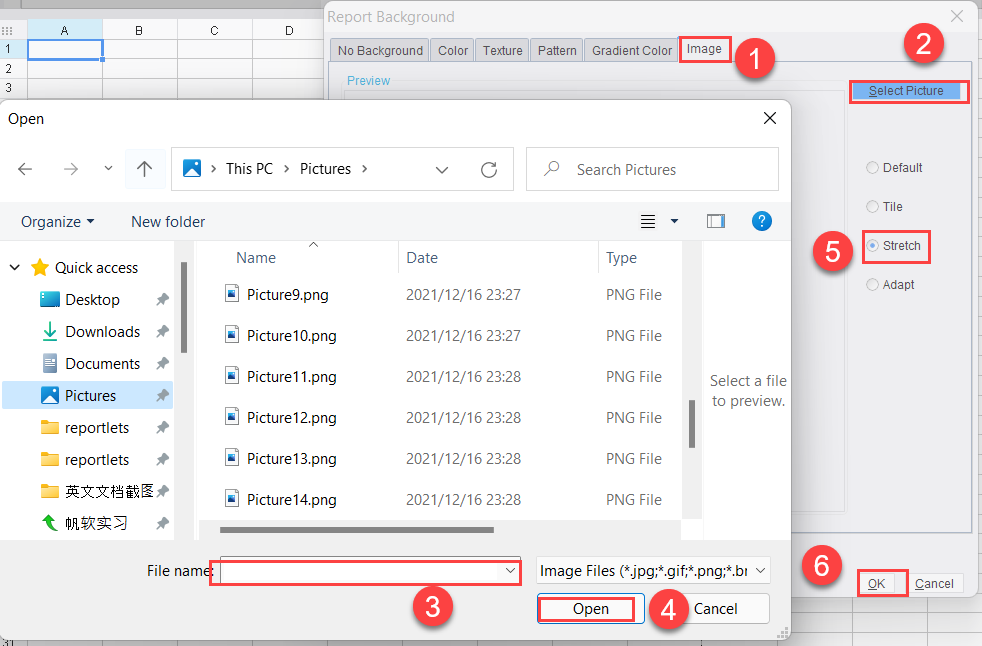Click the list view icon
This screenshot has height=646, width=982.
pos(648,220)
